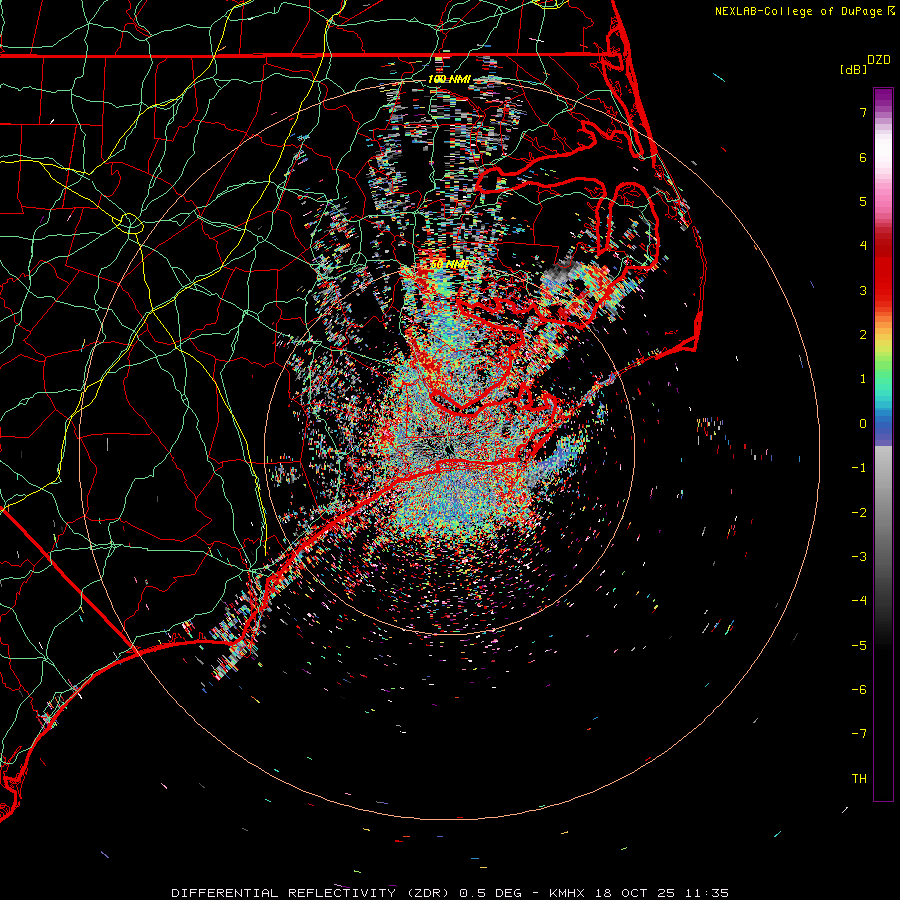Click the -7 value on the scale
Screen dimensions: 900x900
pyautogui.click(x=859, y=734)
